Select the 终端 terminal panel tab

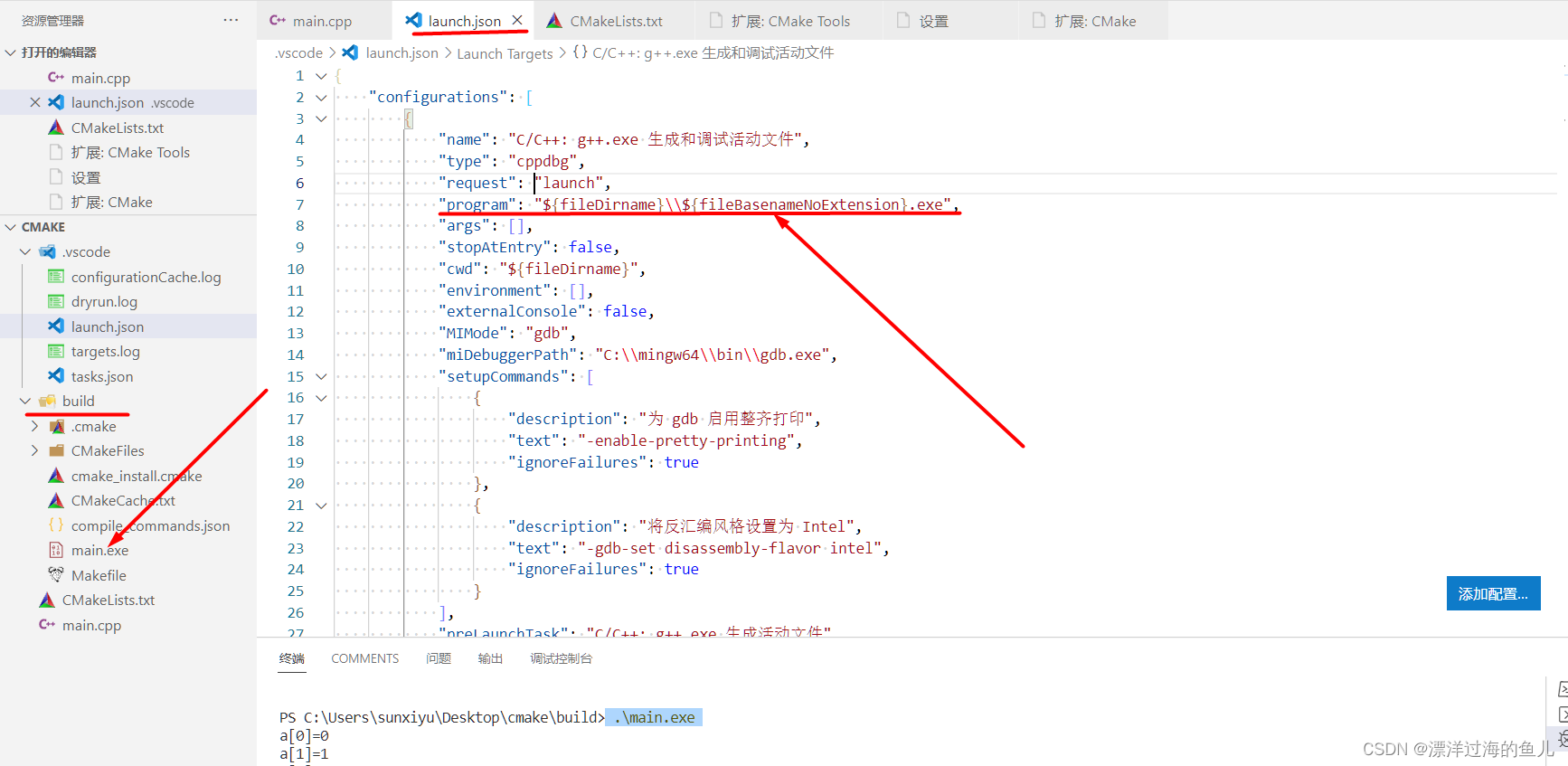pos(292,658)
